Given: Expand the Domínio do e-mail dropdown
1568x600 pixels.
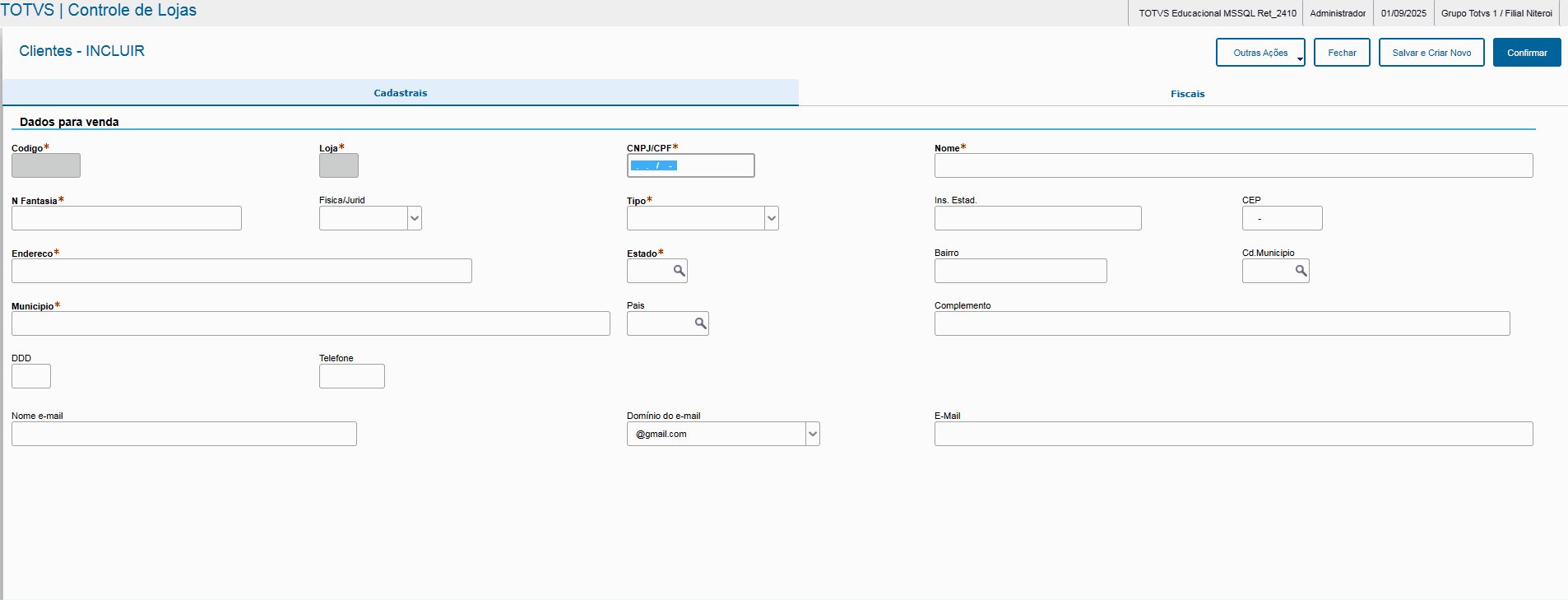Looking at the screenshot, I should (x=813, y=434).
